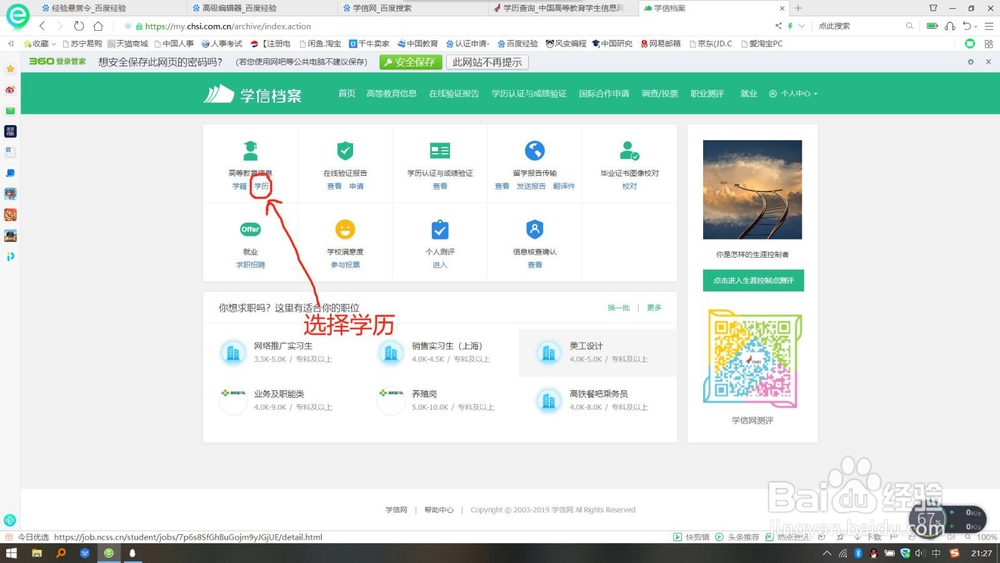1000x563 pixels.
Task: Click the 申请 link under 在线验证报告
Action: (x=356, y=186)
